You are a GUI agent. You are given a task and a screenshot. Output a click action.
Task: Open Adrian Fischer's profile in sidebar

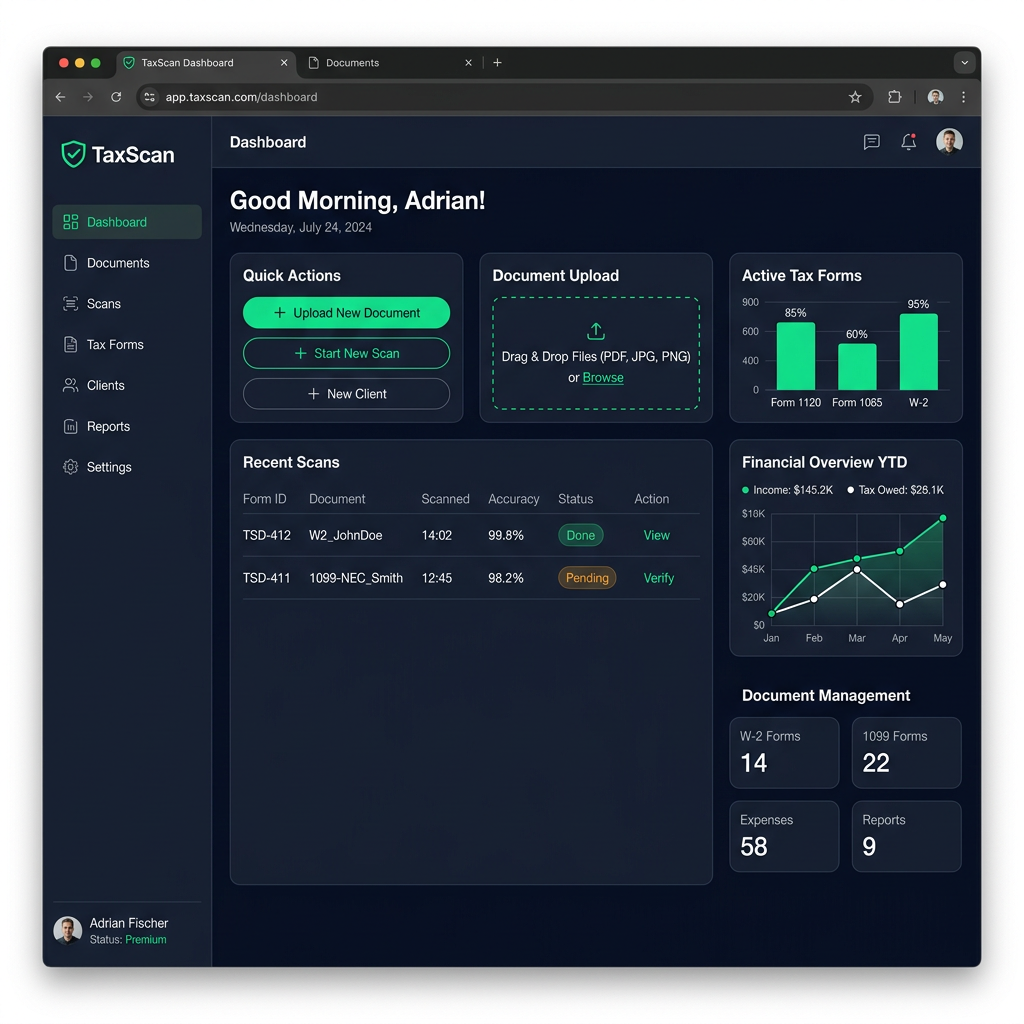[x=127, y=931]
